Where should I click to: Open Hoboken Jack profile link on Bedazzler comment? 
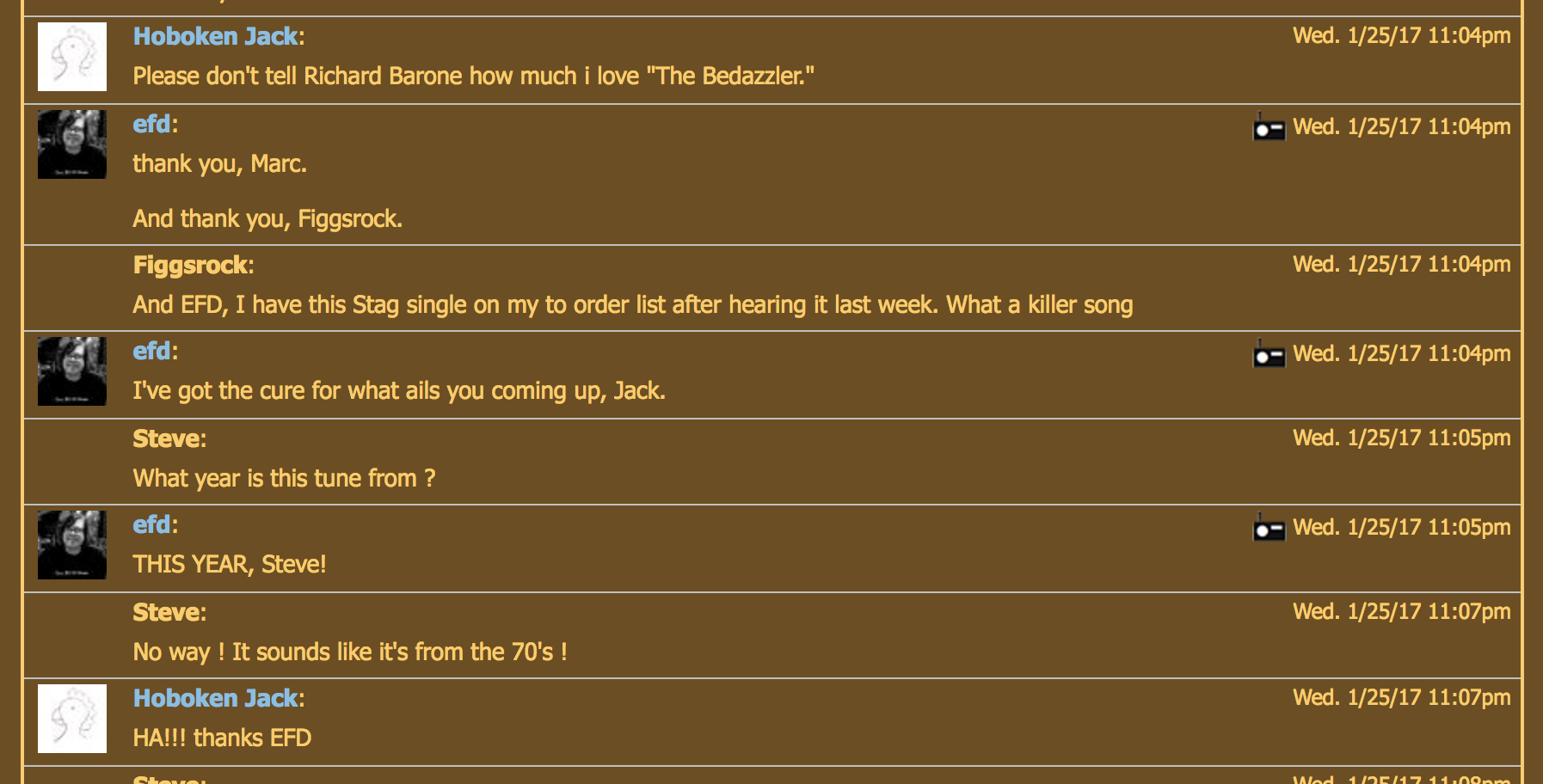coord(216,36)
